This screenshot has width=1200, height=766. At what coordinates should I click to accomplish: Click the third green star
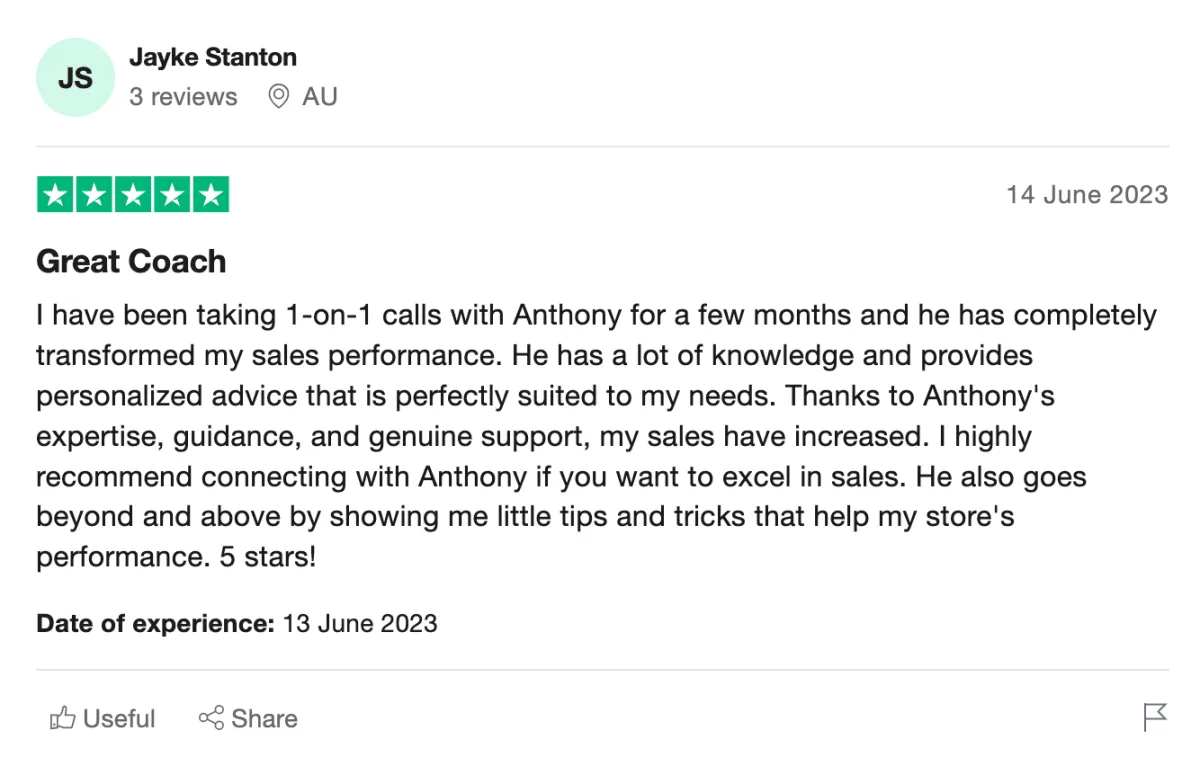point(133,195)
